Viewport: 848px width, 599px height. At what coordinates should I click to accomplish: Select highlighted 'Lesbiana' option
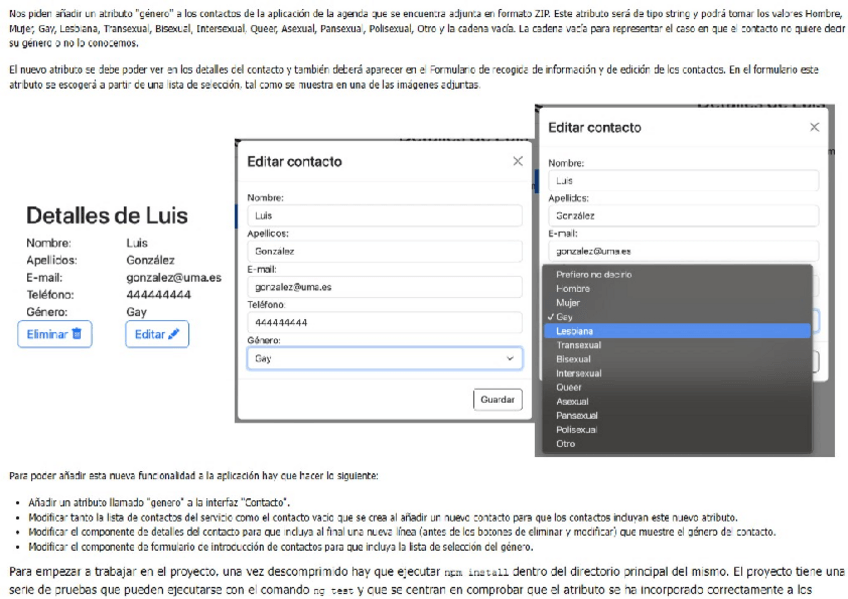pos(677,331)
